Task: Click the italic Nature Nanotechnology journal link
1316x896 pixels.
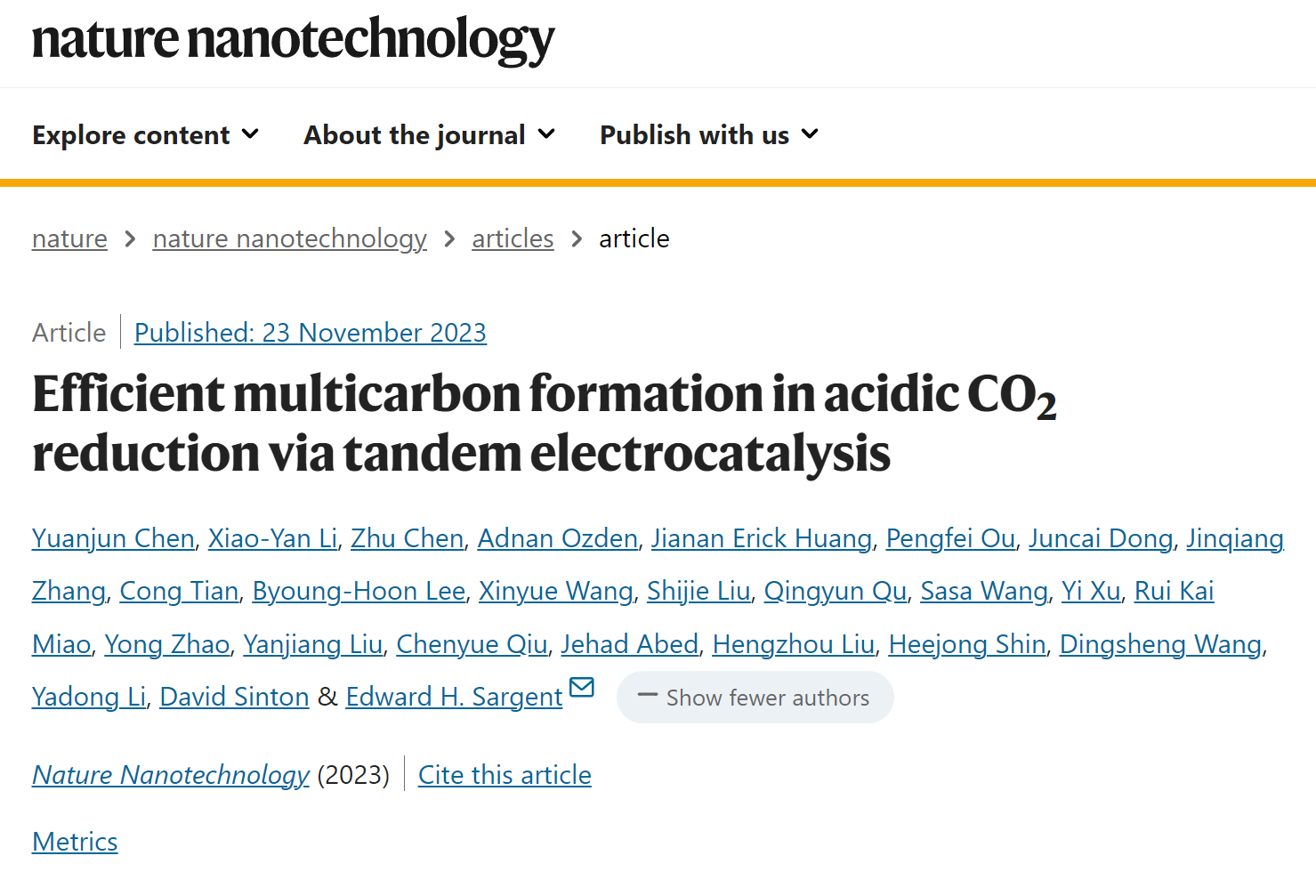Action: pos(171,775)
